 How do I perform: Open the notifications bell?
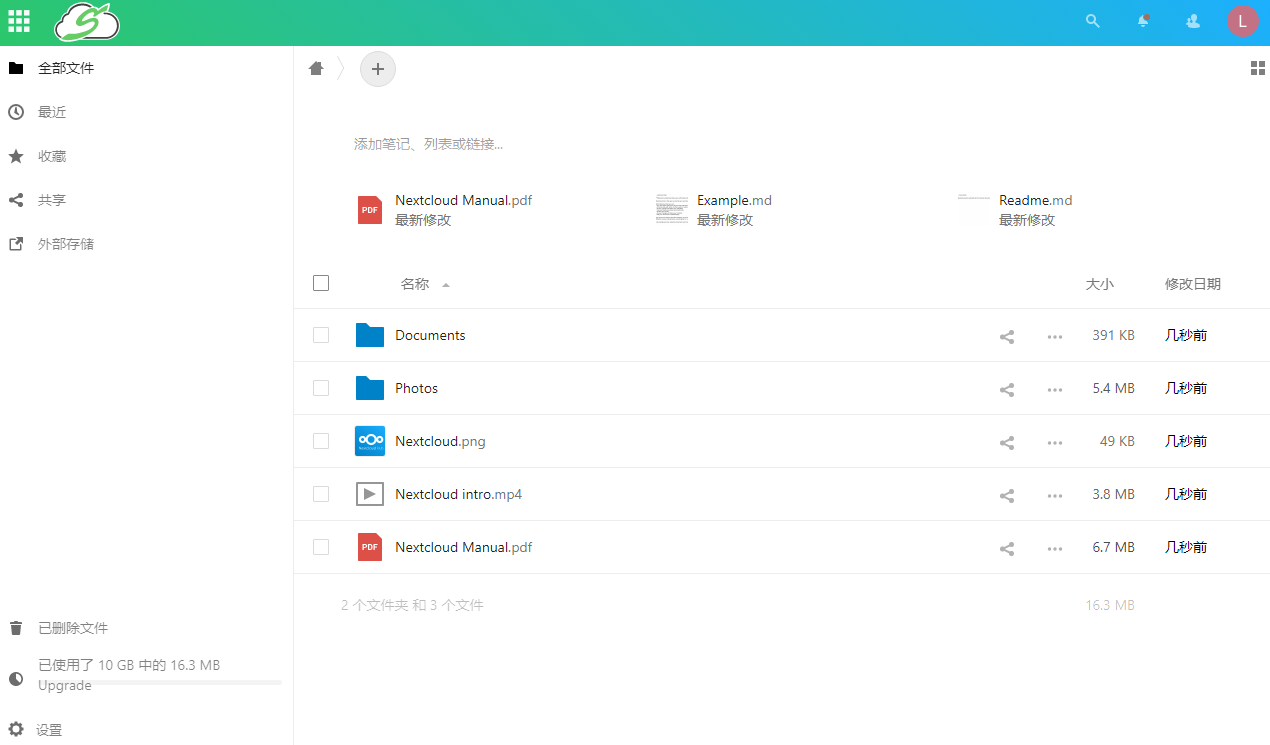(1143, 21)
